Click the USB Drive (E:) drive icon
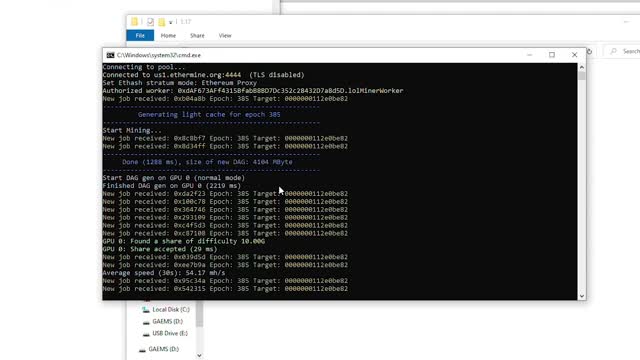Screen dimensions: 640x360 (146, 333)
